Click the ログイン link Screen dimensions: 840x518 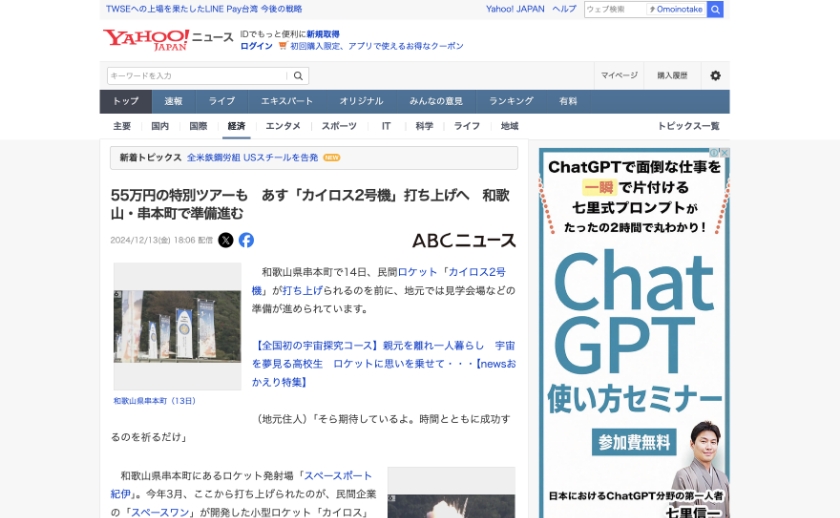[256, 46]
